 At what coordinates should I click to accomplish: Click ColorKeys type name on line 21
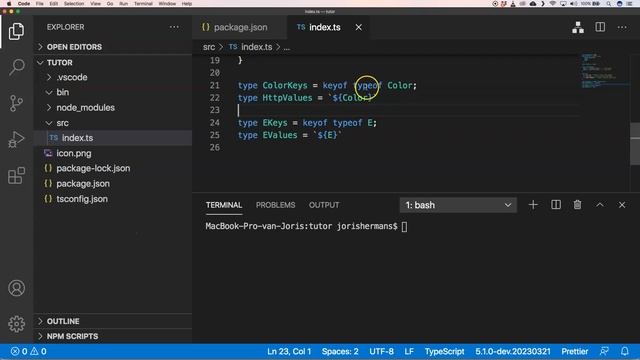[x=285, y=85]
